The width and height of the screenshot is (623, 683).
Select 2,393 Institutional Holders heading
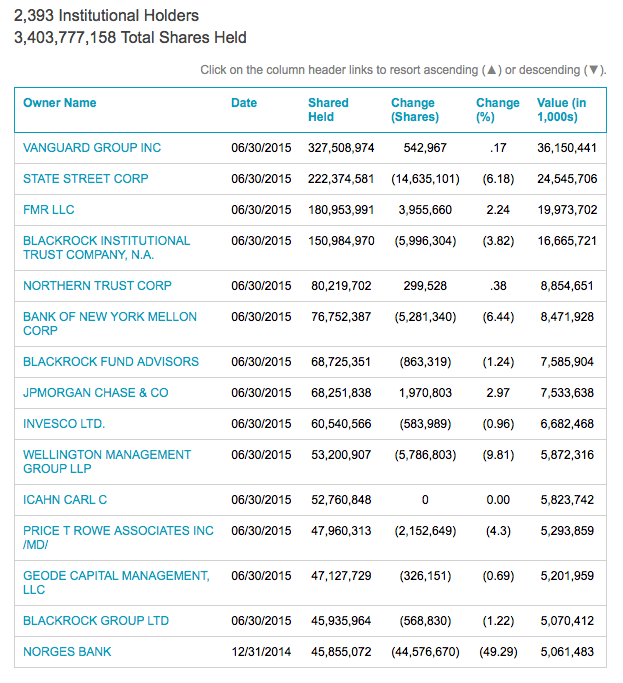coord(106,16)
